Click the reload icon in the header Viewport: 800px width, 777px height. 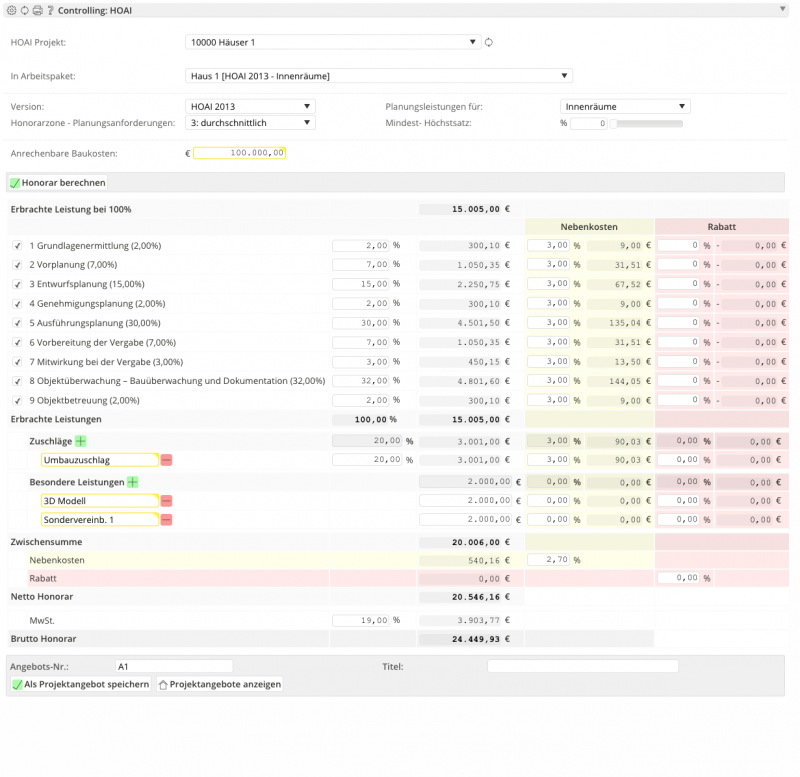(x=24, y=10)
